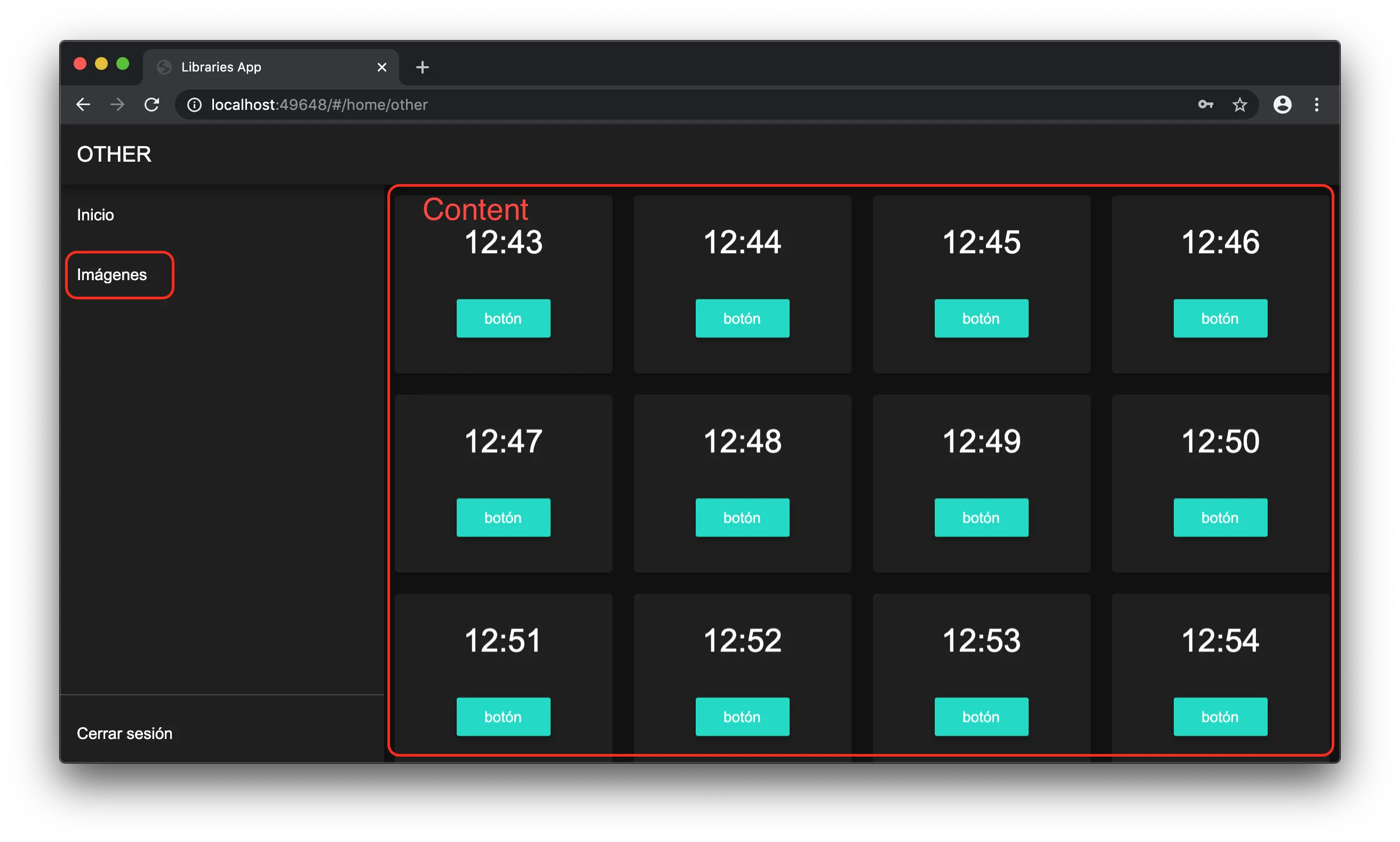Viewport: 1400px width, 842px height.
Task: Open a new browser tab
Action: point(422,68)
